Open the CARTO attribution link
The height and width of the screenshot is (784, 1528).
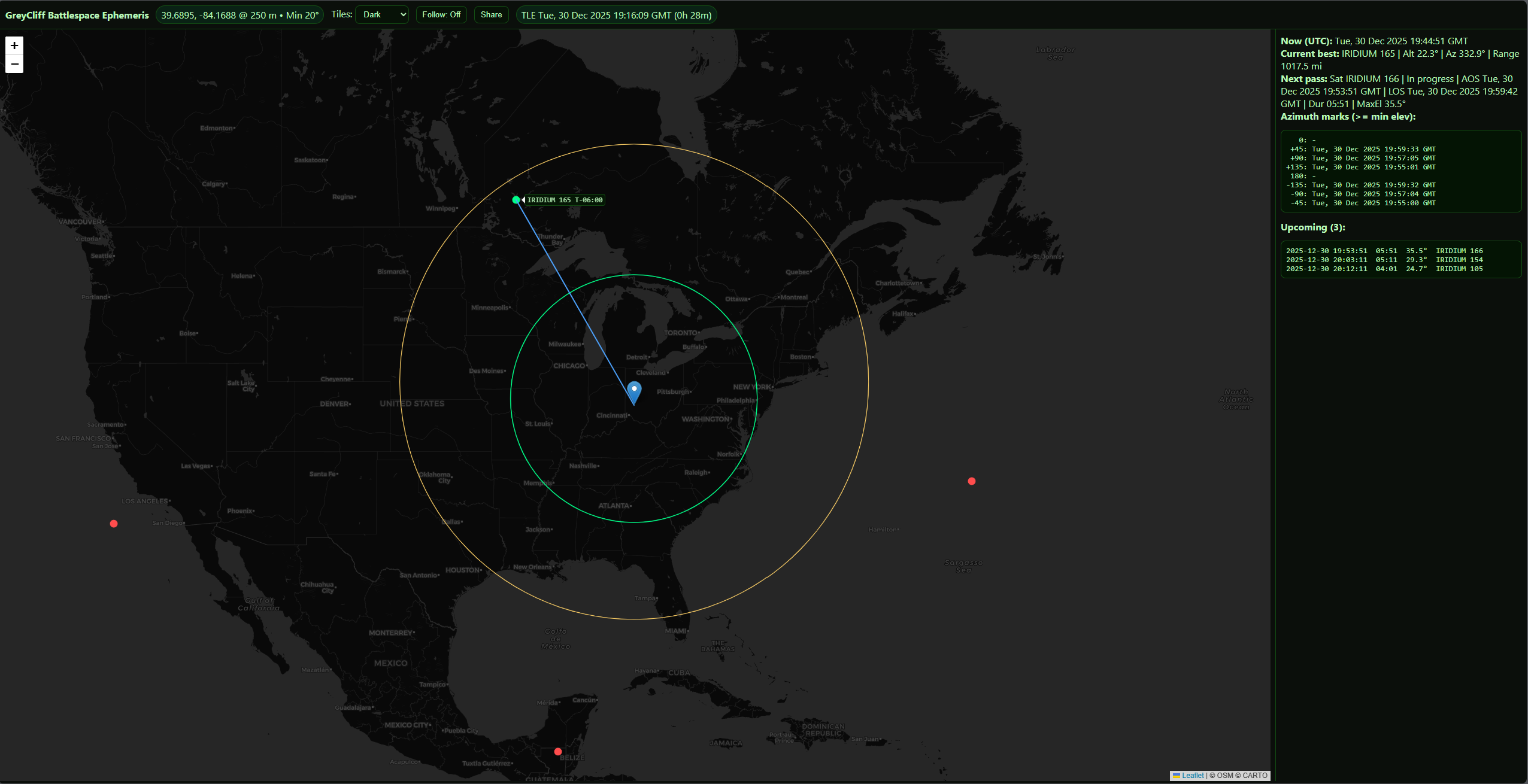coord(1255,775)
